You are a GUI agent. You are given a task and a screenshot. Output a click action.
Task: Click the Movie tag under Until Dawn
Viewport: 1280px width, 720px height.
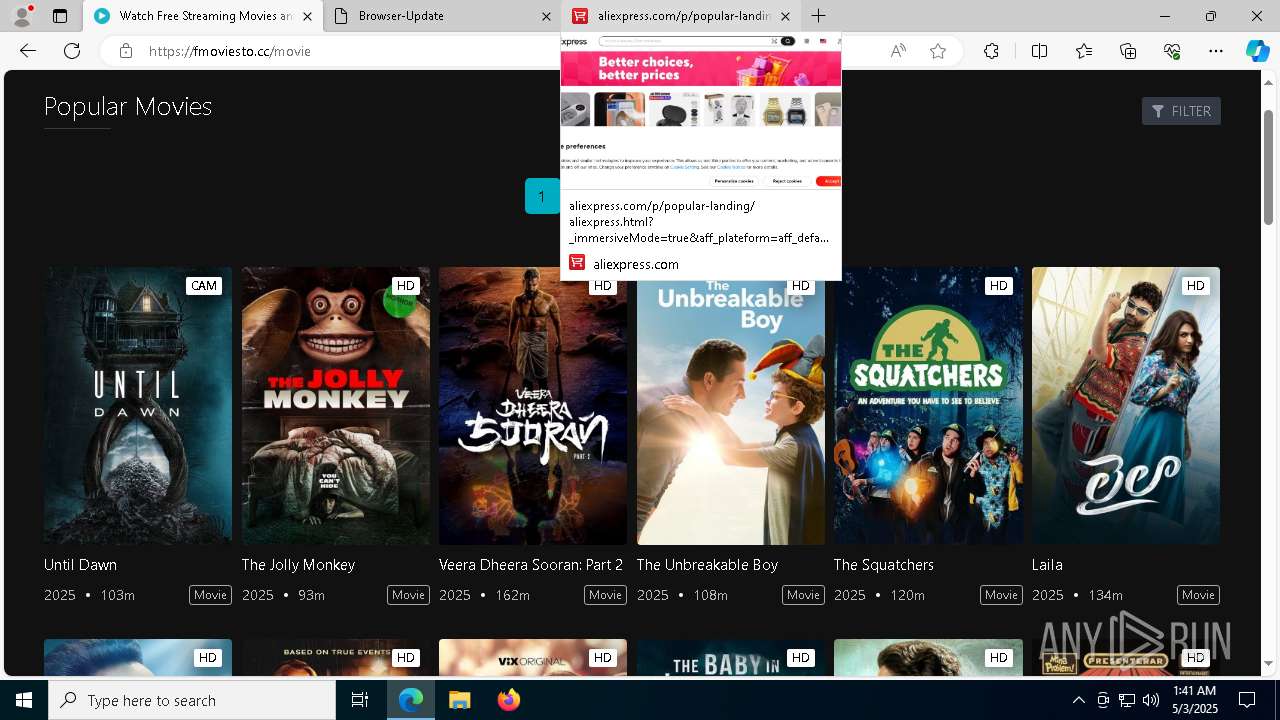coord(210,595)
